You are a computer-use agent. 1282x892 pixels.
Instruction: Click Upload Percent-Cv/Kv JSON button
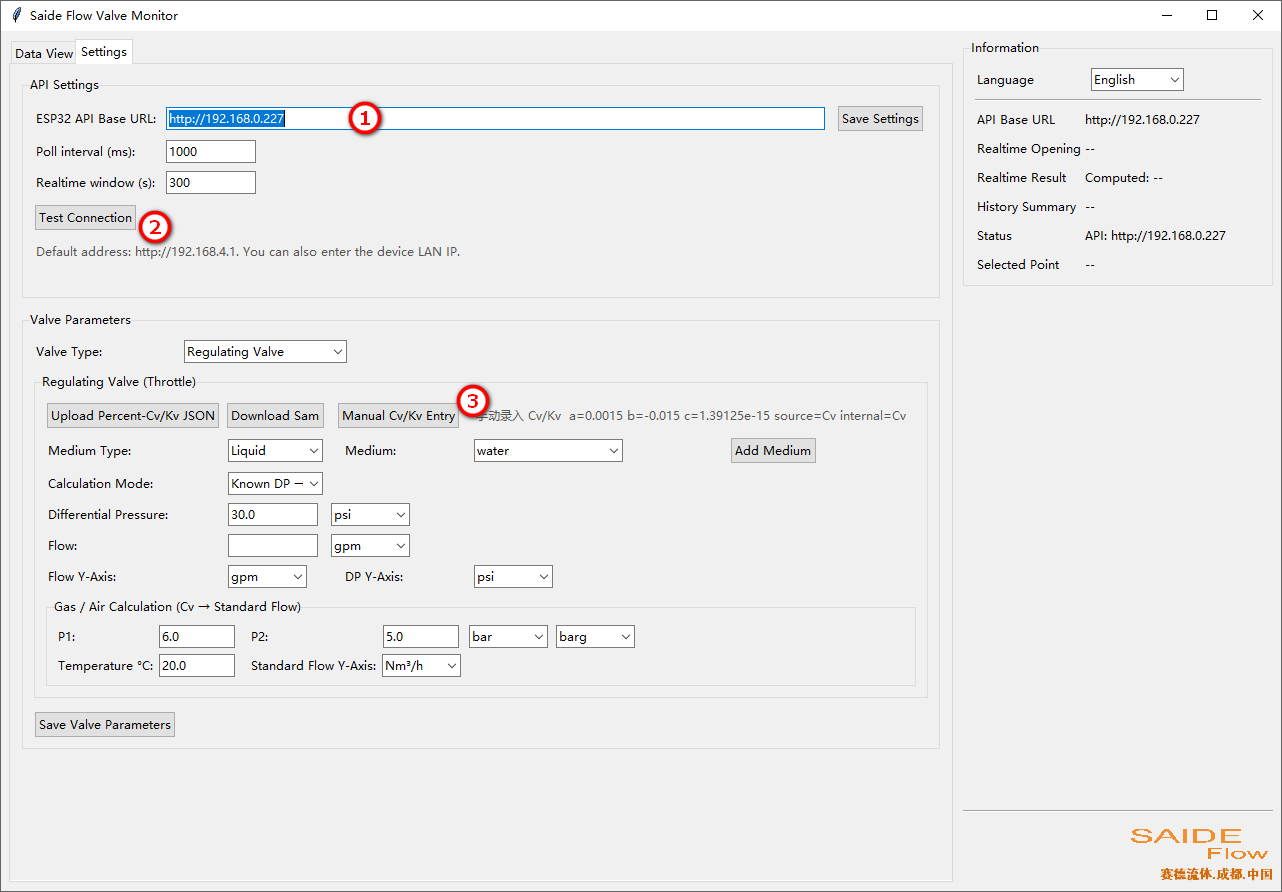pos(133,416)
